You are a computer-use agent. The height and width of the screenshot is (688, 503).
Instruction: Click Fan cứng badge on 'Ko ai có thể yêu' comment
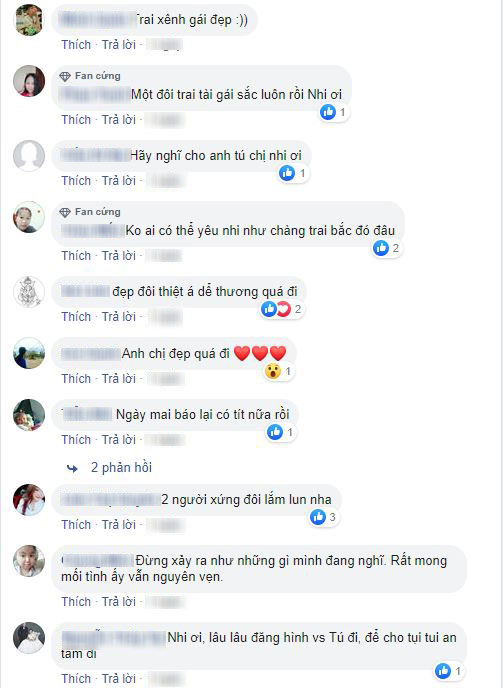(90, 212)
